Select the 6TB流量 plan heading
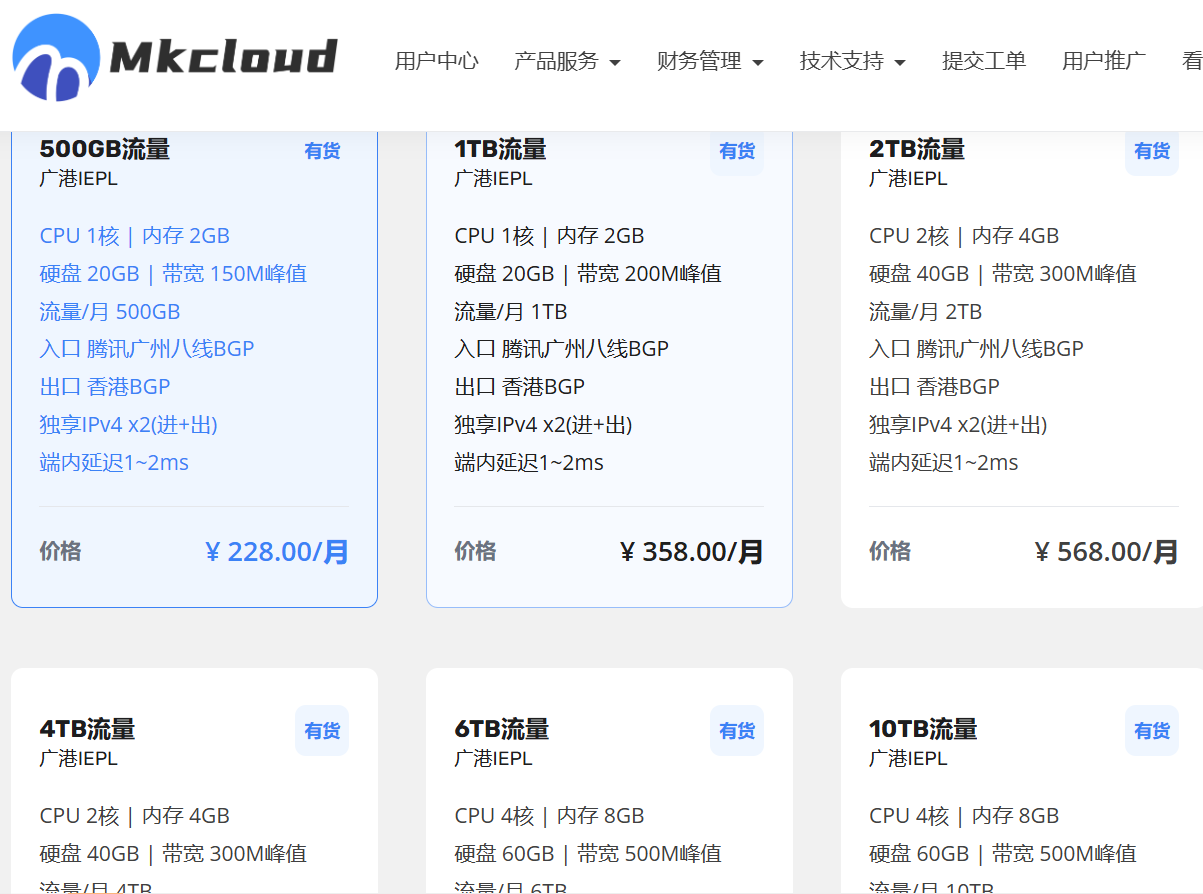Viewport: 1203px width, 894px height. point(501,729)
